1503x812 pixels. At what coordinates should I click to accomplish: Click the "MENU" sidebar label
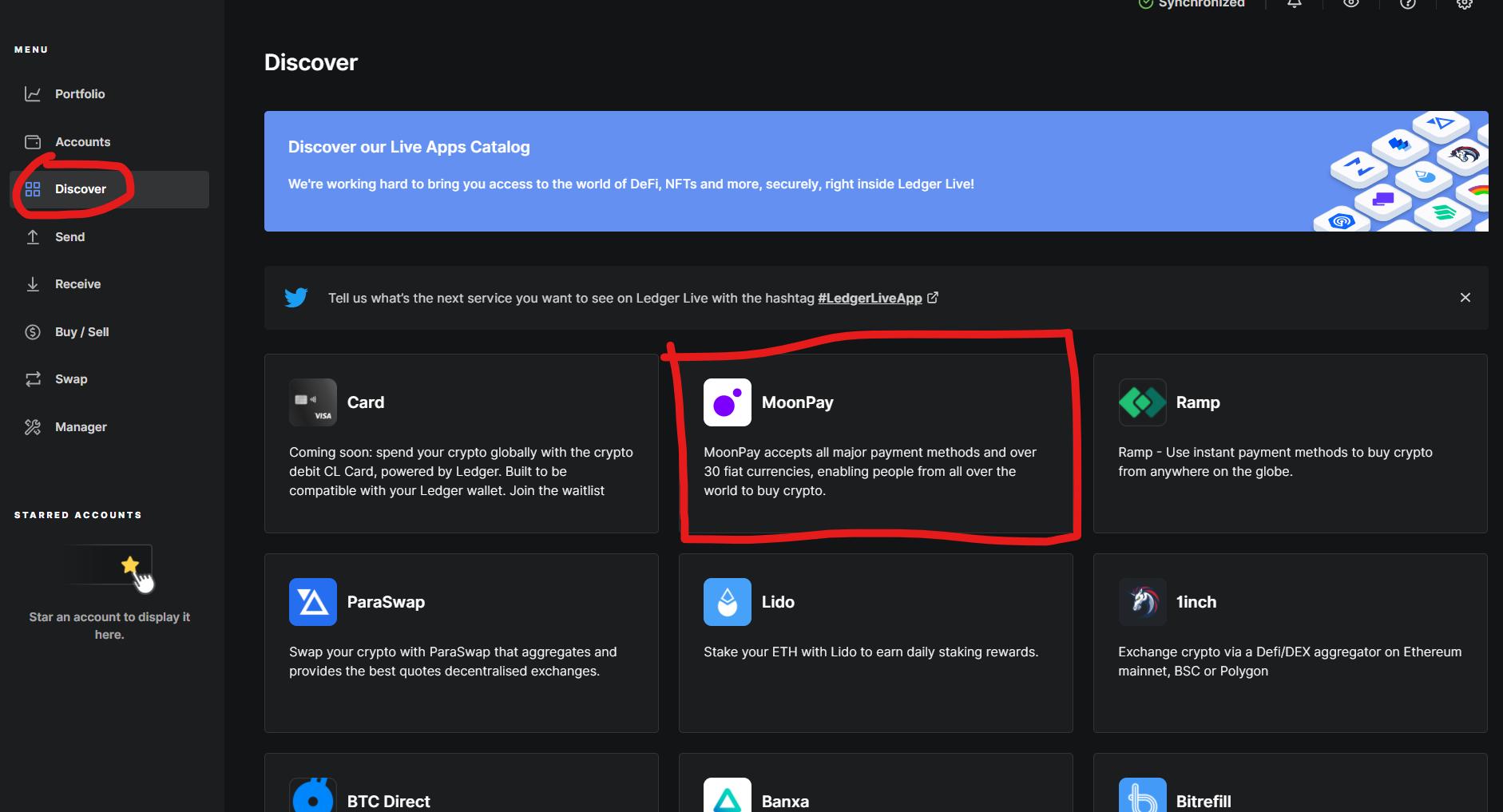[31, 50]
